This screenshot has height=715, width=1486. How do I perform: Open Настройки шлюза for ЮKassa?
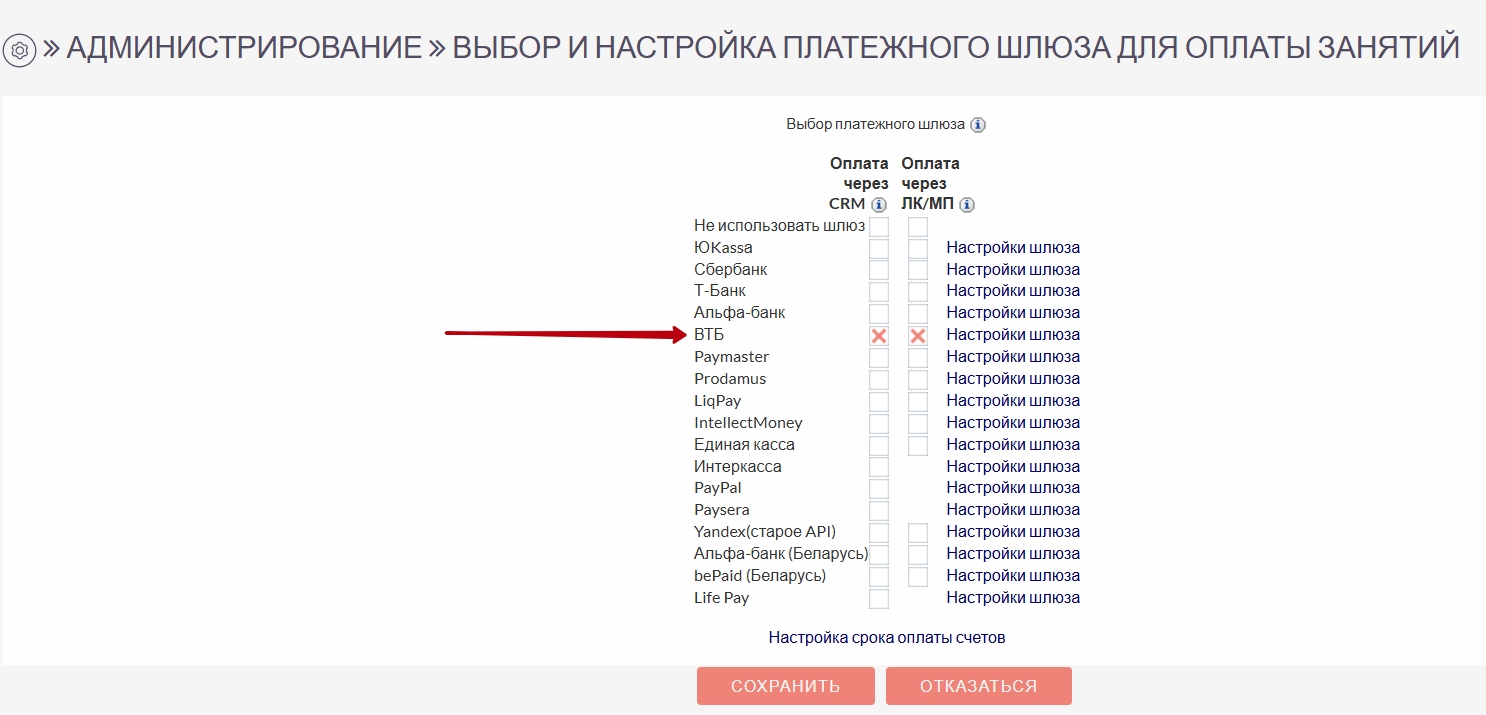pyautogui.click(x=1013, y=248)
